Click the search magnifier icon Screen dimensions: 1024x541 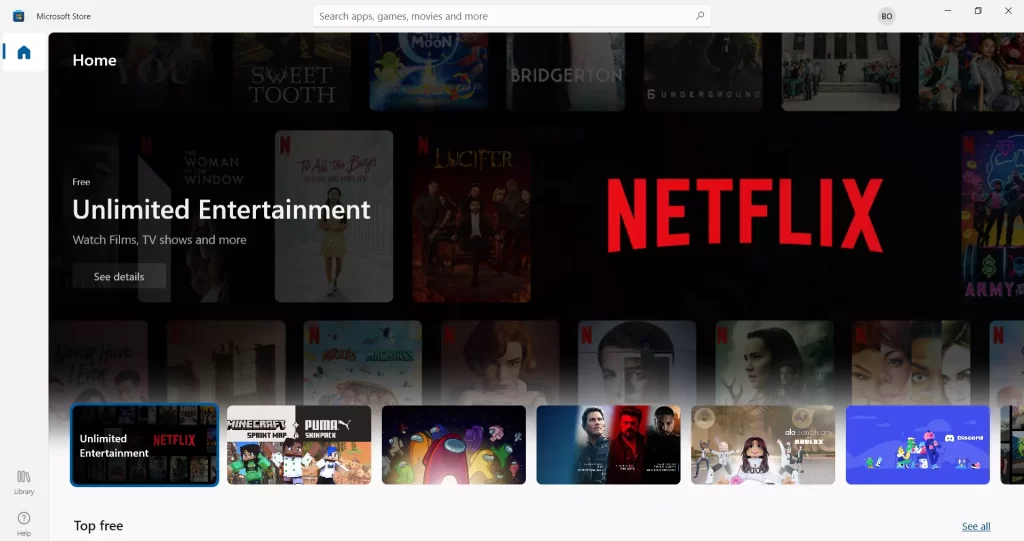pyautogui.click(x=699, y=16)
